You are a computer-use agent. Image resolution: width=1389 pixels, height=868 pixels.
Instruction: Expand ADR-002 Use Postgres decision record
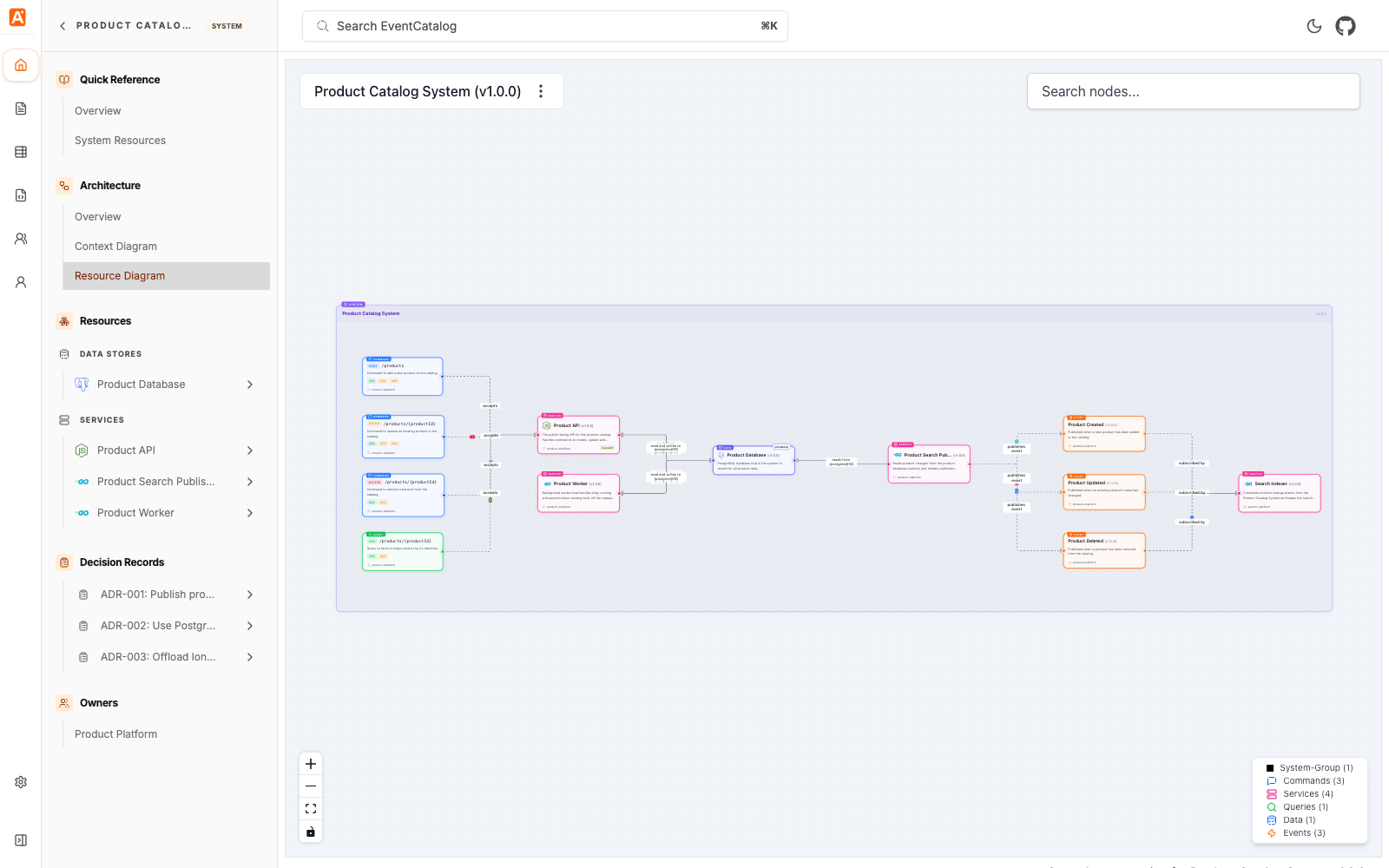250,626
